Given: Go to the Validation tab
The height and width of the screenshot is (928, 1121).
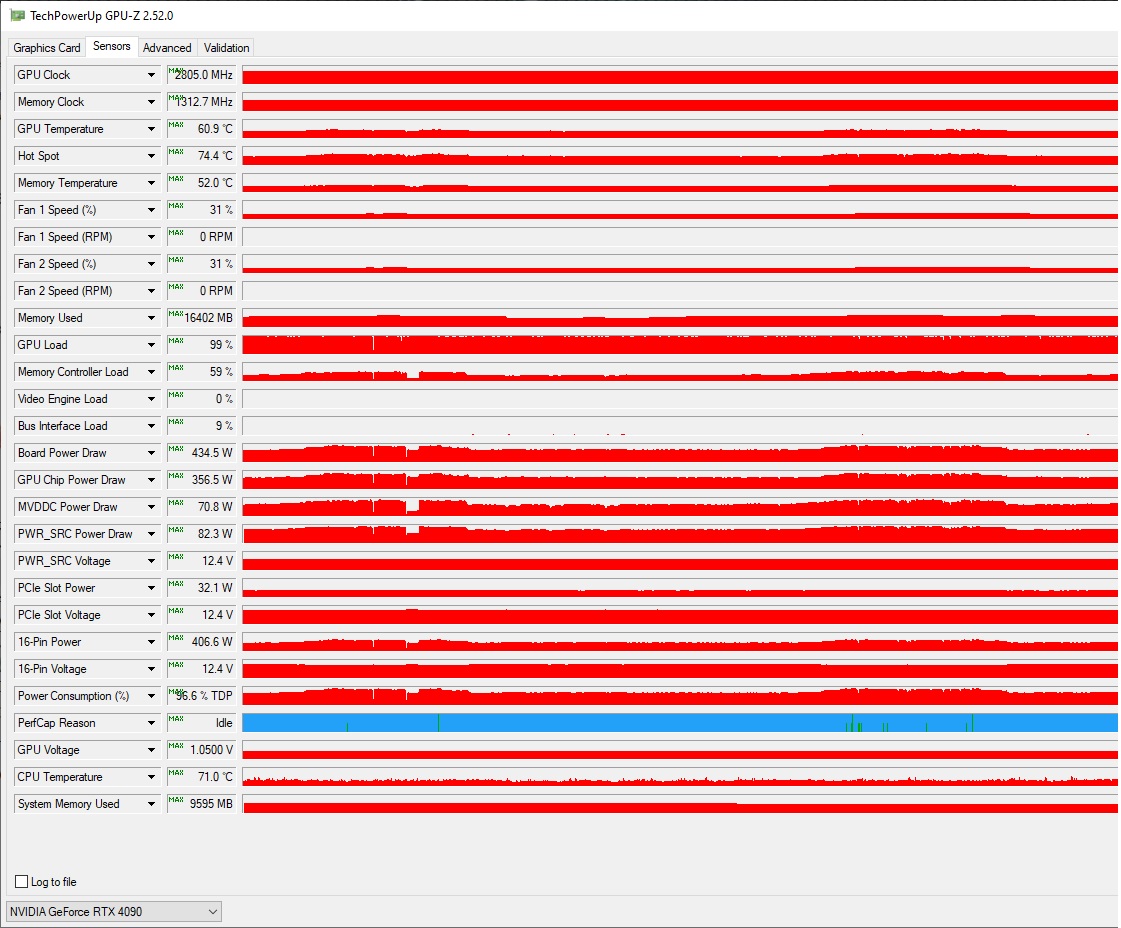Looking at the screenshot, I should (226, 48).
